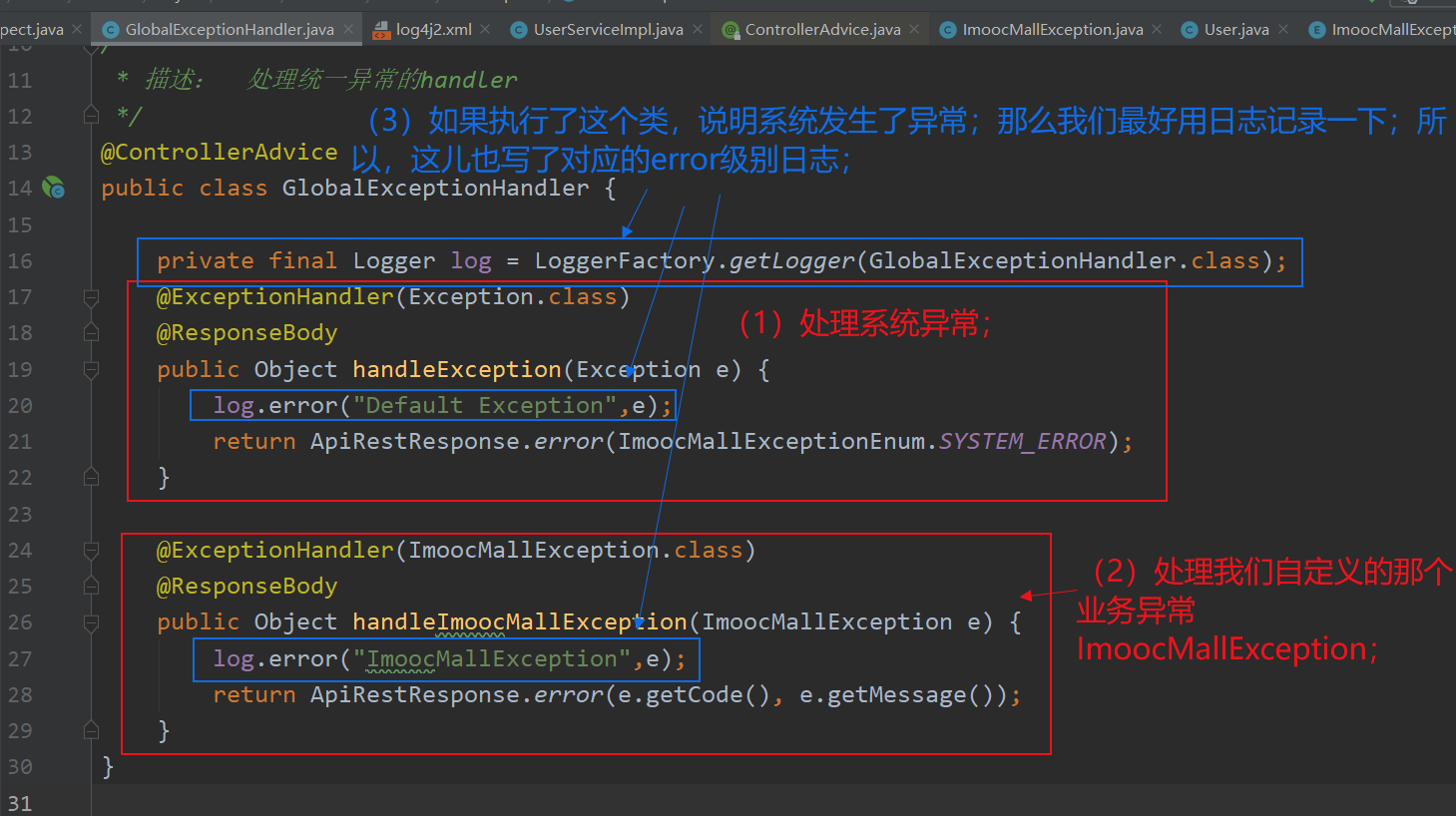Click the icon on the rightmost ImoocMallExcept tab
This screenshot has height=816, width=1456.
click(x=1315, y=29)
